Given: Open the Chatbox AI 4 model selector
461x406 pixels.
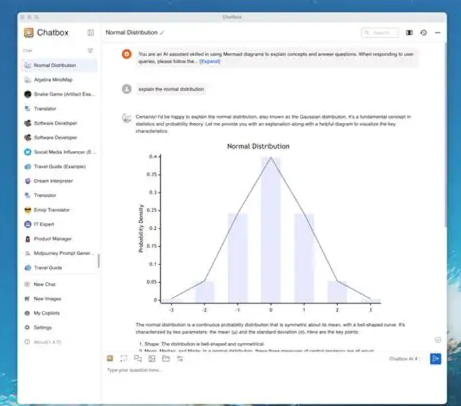Looking at the screenshot, I should pos(405,359).
